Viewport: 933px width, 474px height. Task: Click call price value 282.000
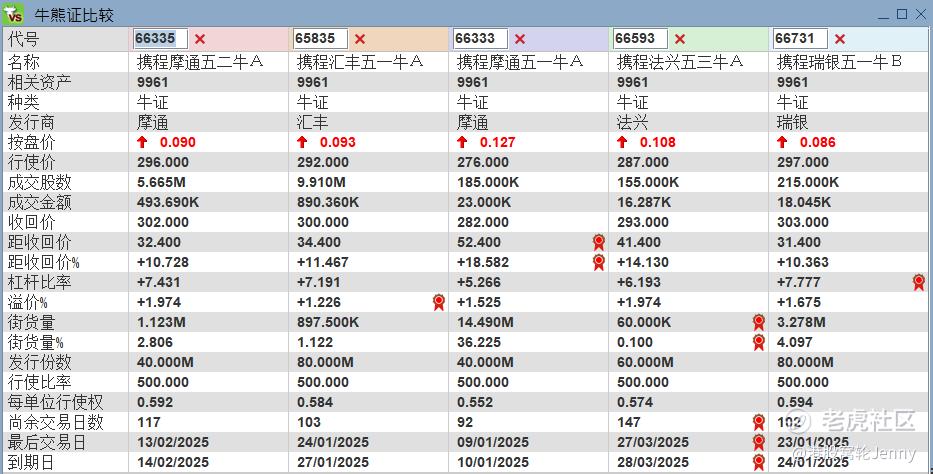click(x=483, y=222)
